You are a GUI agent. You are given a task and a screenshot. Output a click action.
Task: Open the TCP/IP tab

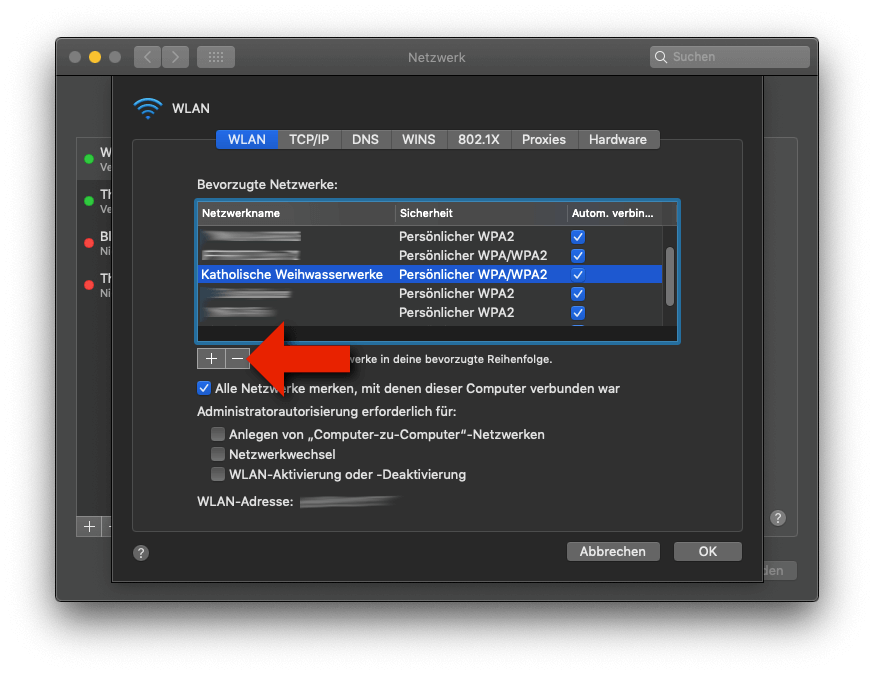coord(309,139)
